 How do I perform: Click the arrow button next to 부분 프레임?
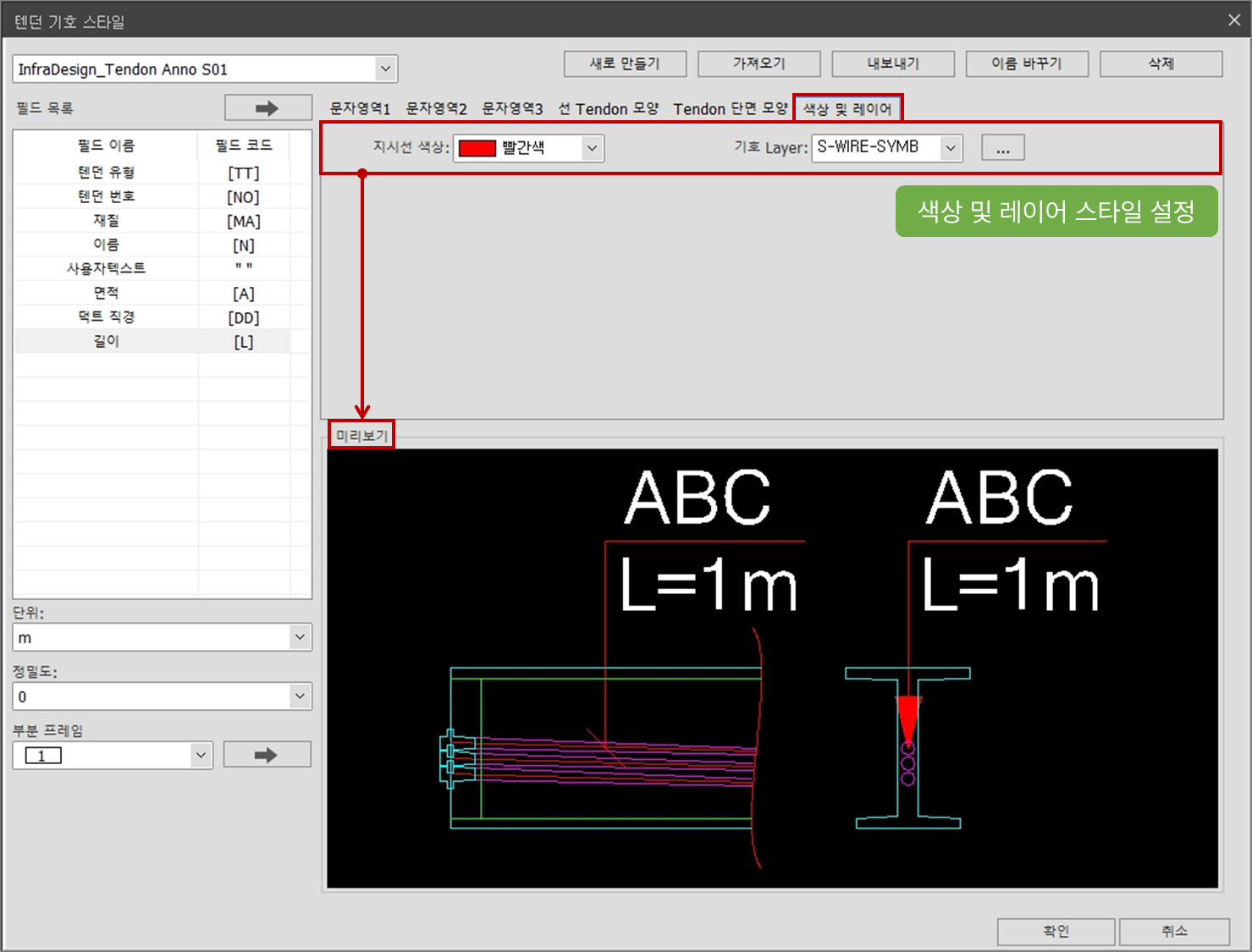(x=267, y=755)
